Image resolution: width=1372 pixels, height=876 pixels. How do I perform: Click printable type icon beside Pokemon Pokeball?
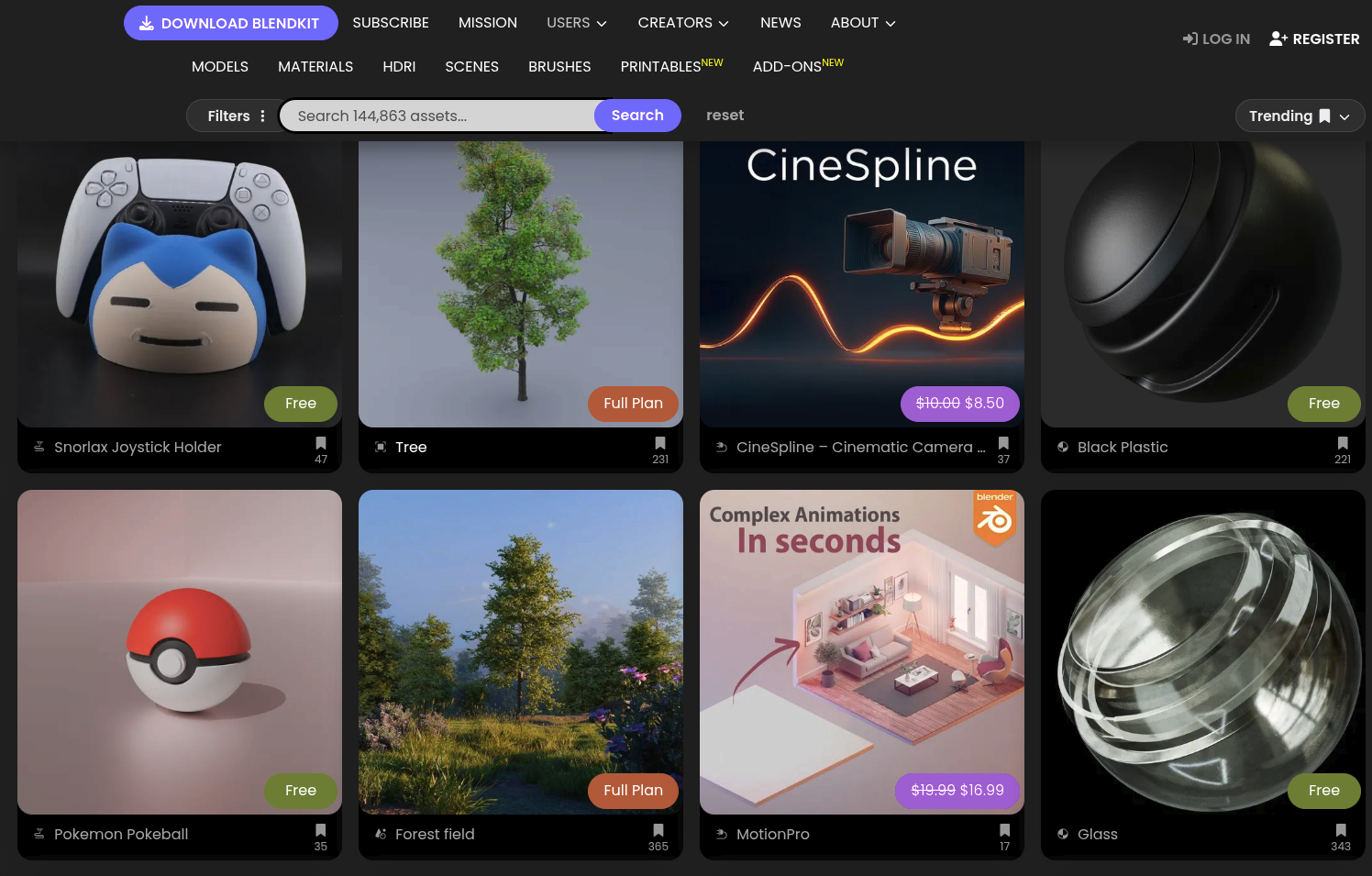coord(39,834)
